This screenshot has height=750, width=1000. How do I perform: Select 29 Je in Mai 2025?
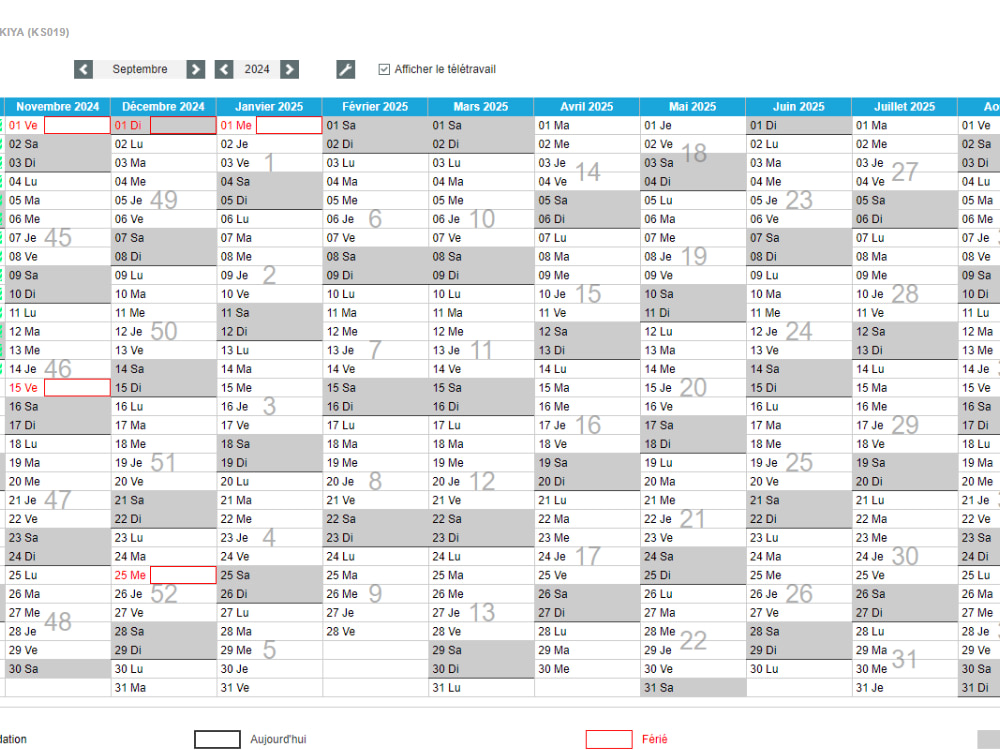click(x=693, y=651)
